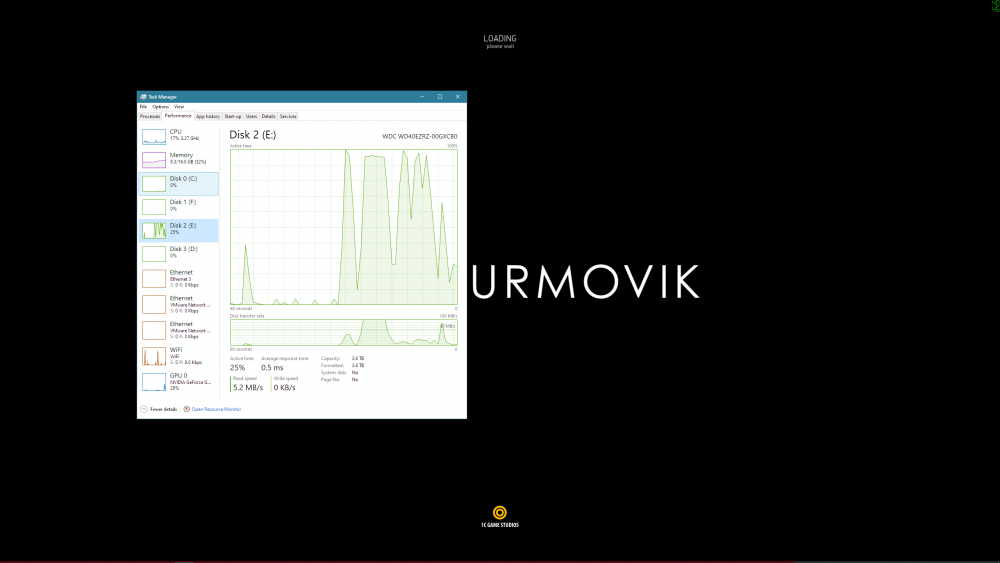Screen dimensions: 1000x563
Task: Click the Disk 2 (E:) mini graph
Action: [x=154, y=230]
